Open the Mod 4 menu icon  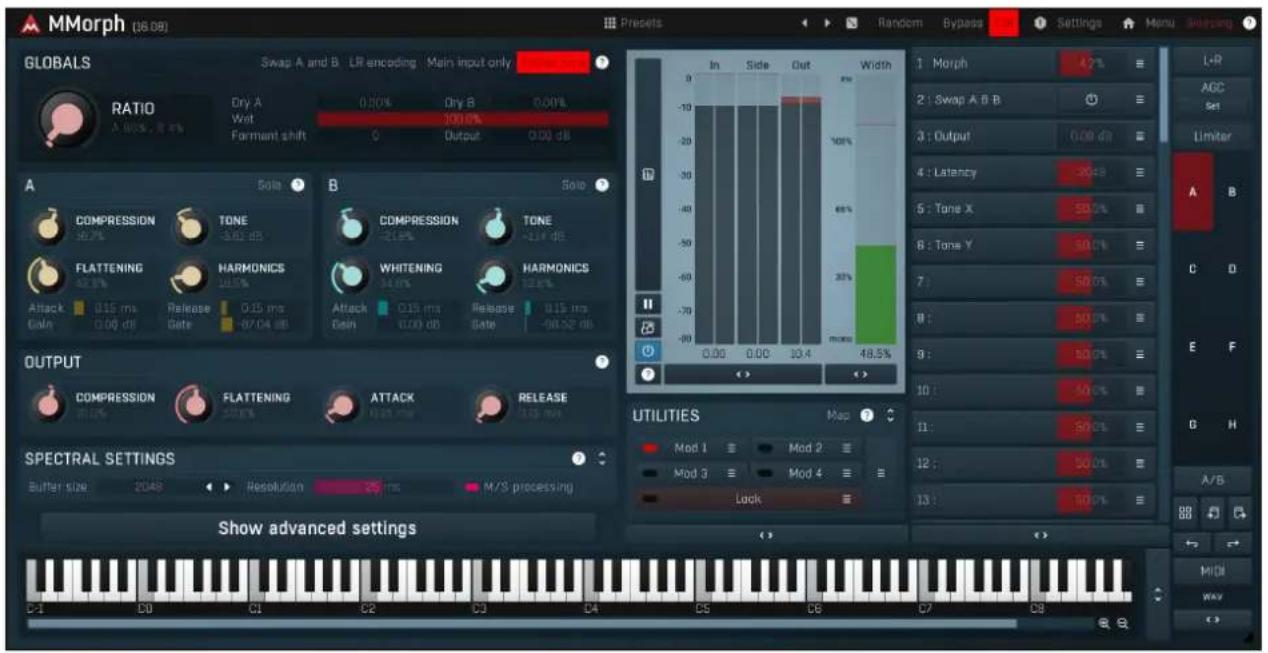pos(846,473)
